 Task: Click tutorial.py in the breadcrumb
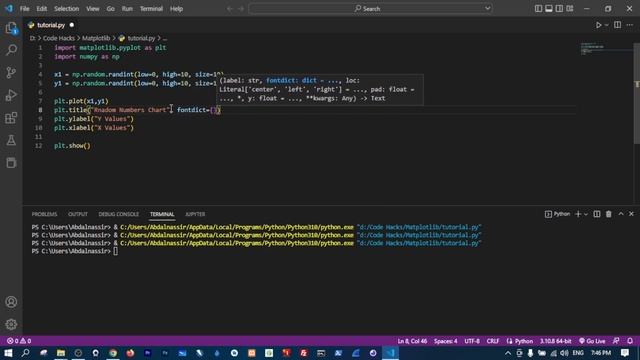point(141,38)
